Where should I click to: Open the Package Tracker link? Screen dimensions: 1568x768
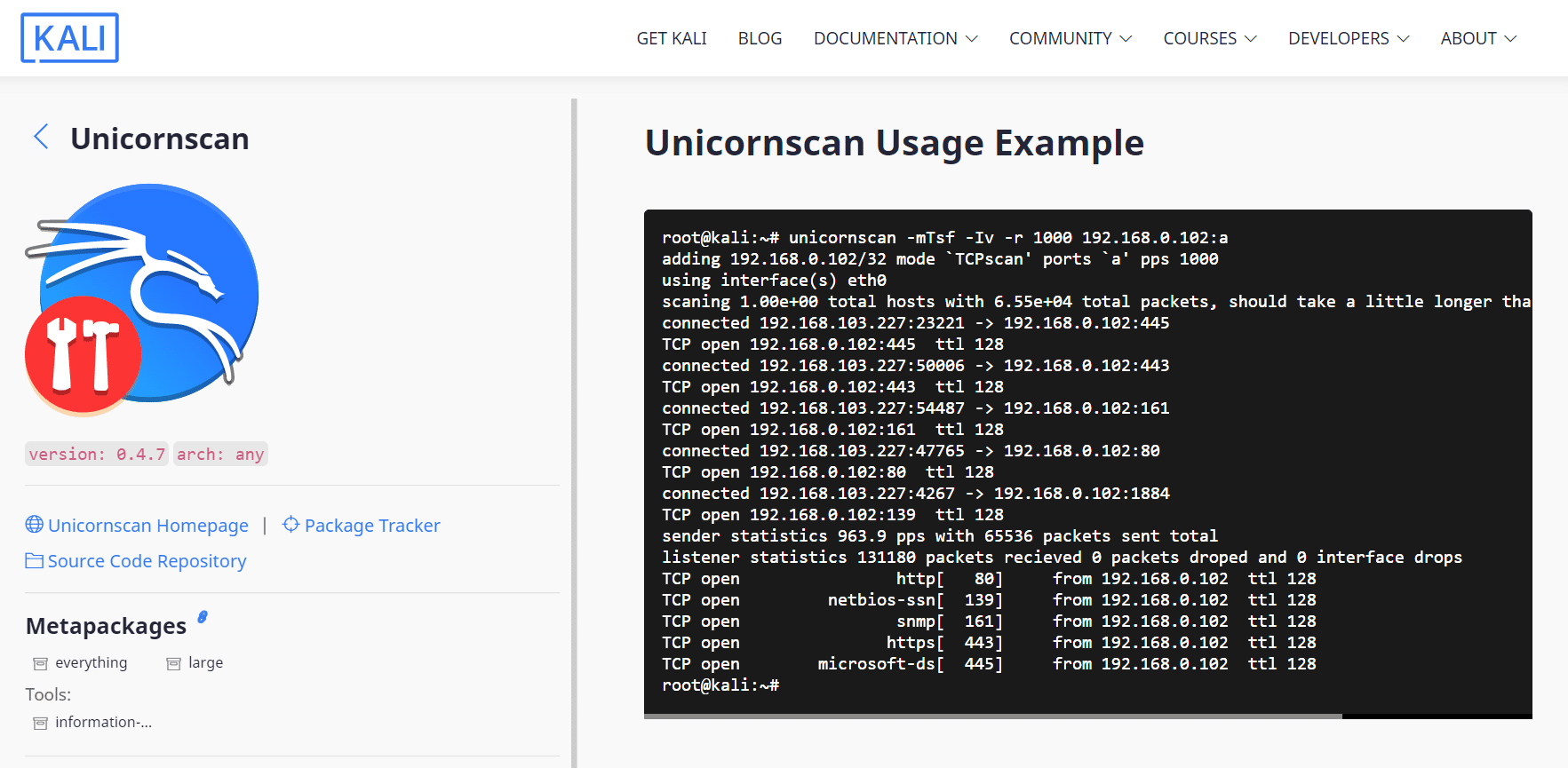click(372, 526)
